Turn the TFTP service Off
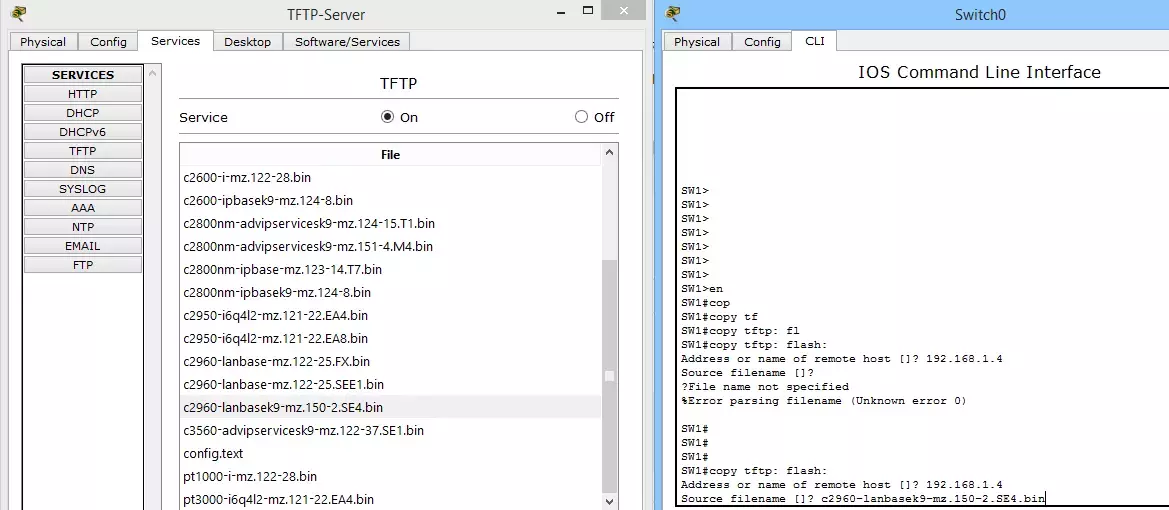The image size is (1169, 510). pos(582,117)
